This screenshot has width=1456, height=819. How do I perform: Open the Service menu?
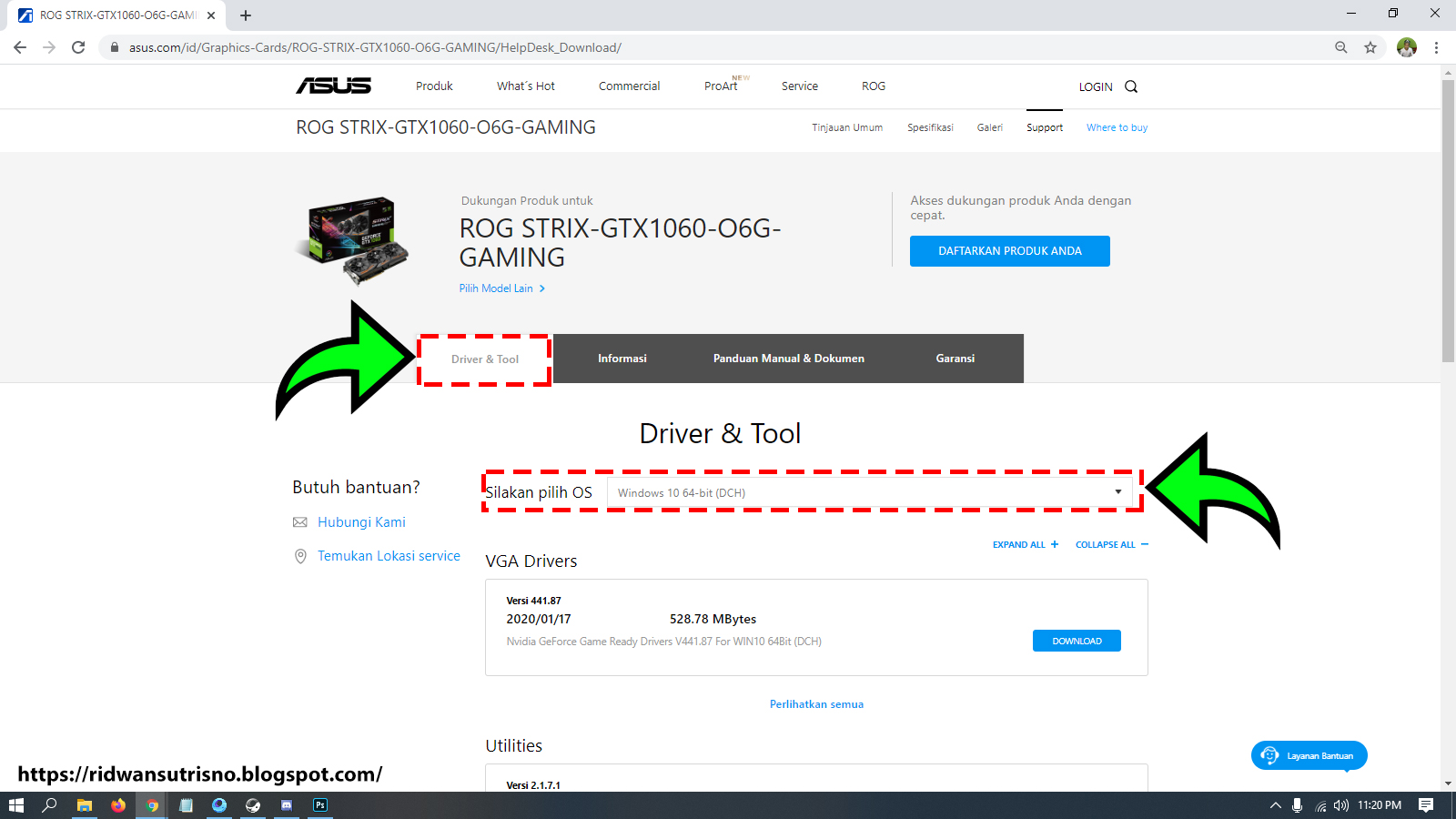pos(800,86)
